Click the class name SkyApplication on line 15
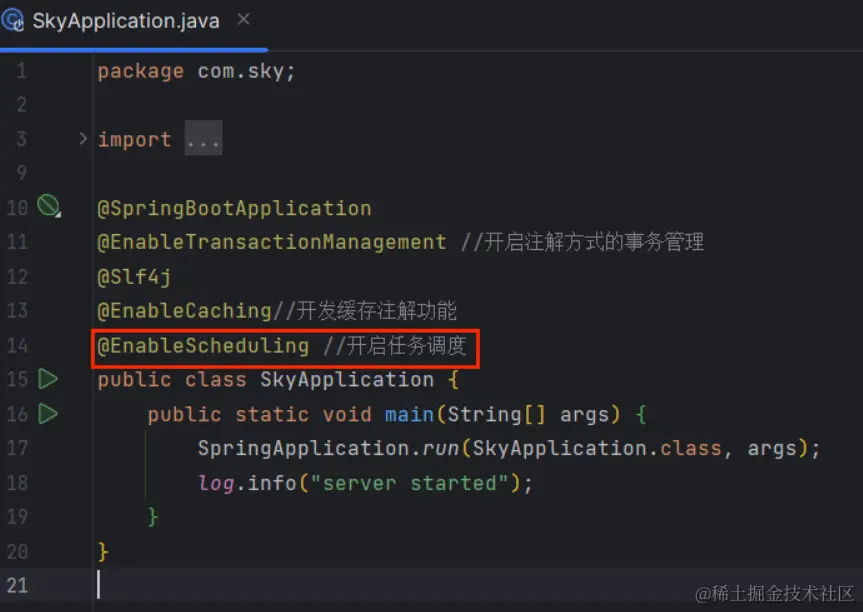The image size is (863, 612). (x=346, y=379)
